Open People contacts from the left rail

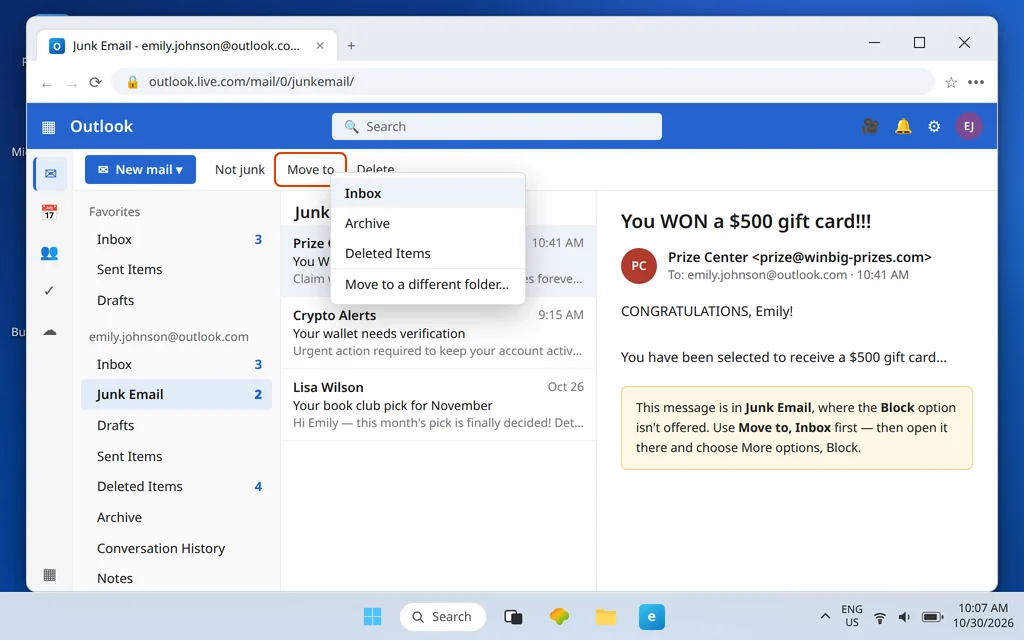(49, 252)
